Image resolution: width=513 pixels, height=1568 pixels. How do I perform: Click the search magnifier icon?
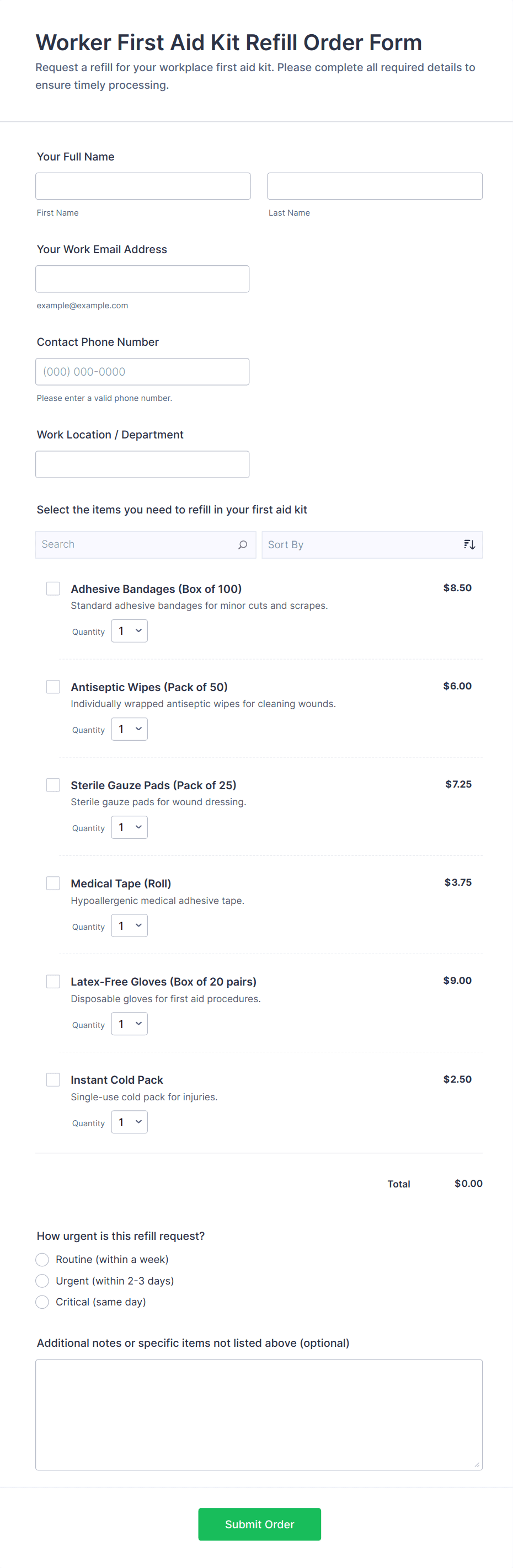[242, 545]
